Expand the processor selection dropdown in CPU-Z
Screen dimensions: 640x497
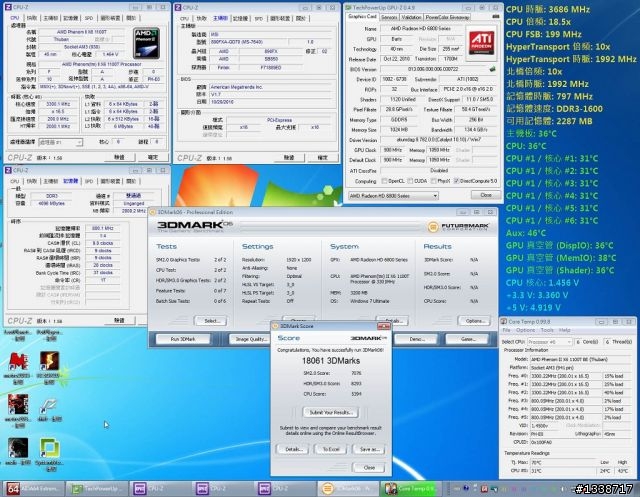pos(61,142)
